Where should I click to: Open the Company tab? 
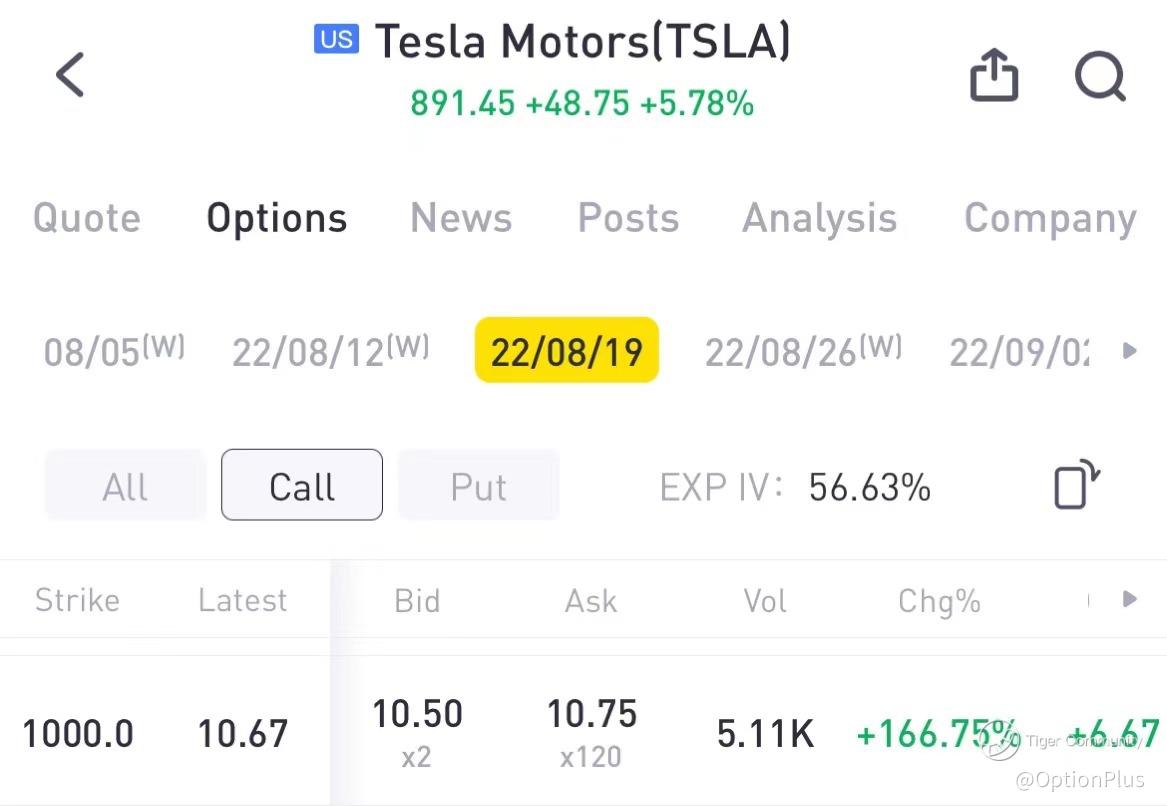[1050, 218]
